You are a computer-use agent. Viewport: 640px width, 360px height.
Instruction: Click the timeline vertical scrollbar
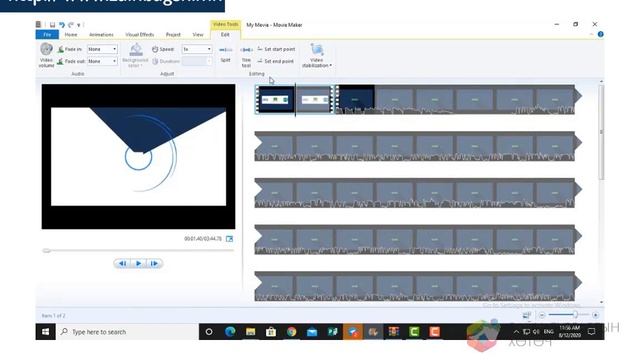tap(601, 132)
